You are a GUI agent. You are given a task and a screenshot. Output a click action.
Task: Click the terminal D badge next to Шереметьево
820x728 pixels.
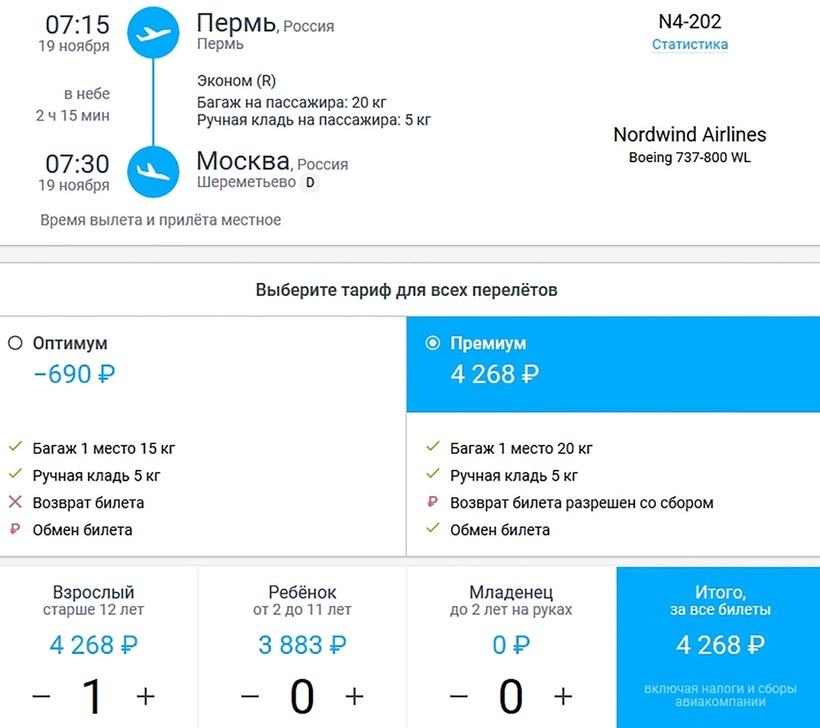click(310, 183)
